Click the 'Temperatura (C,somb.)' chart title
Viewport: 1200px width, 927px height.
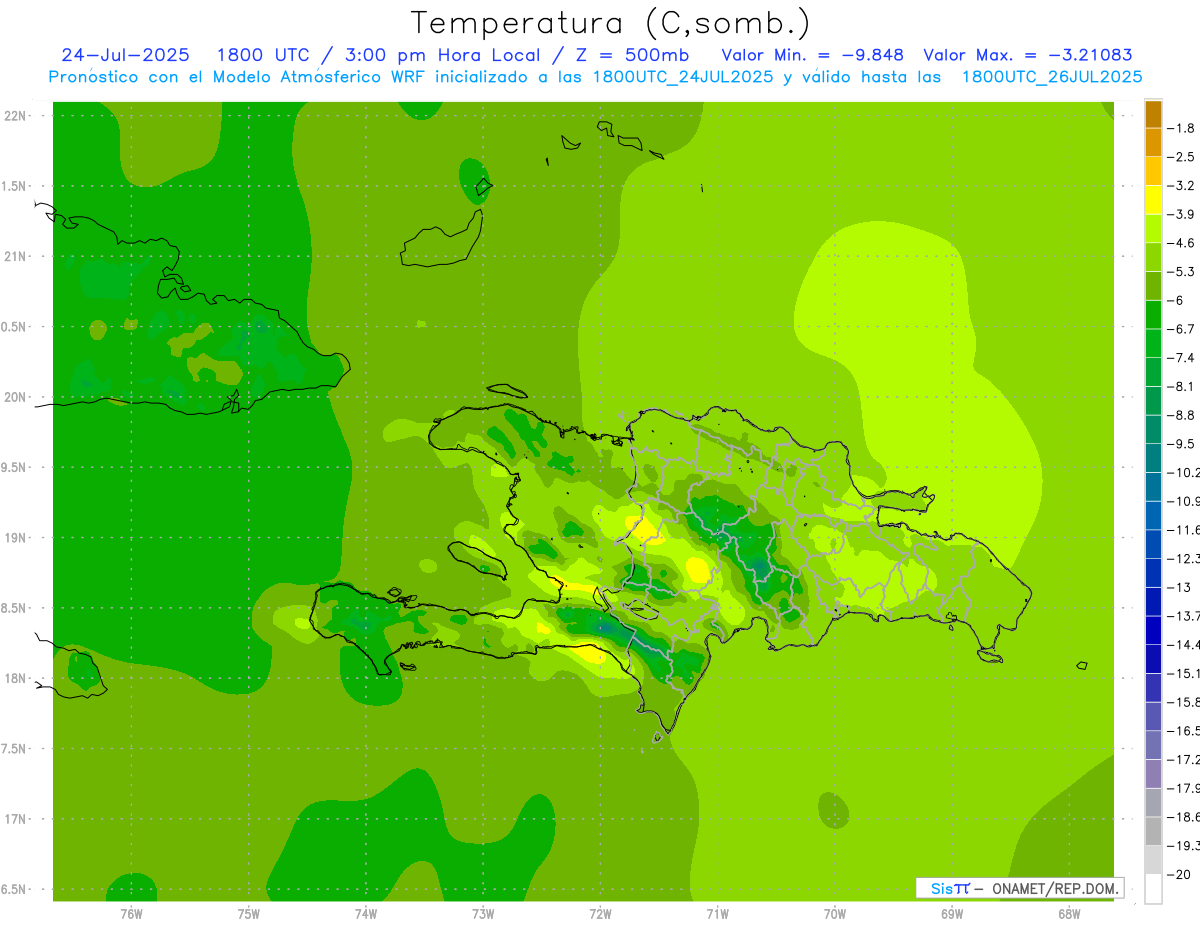pos(610,23)
